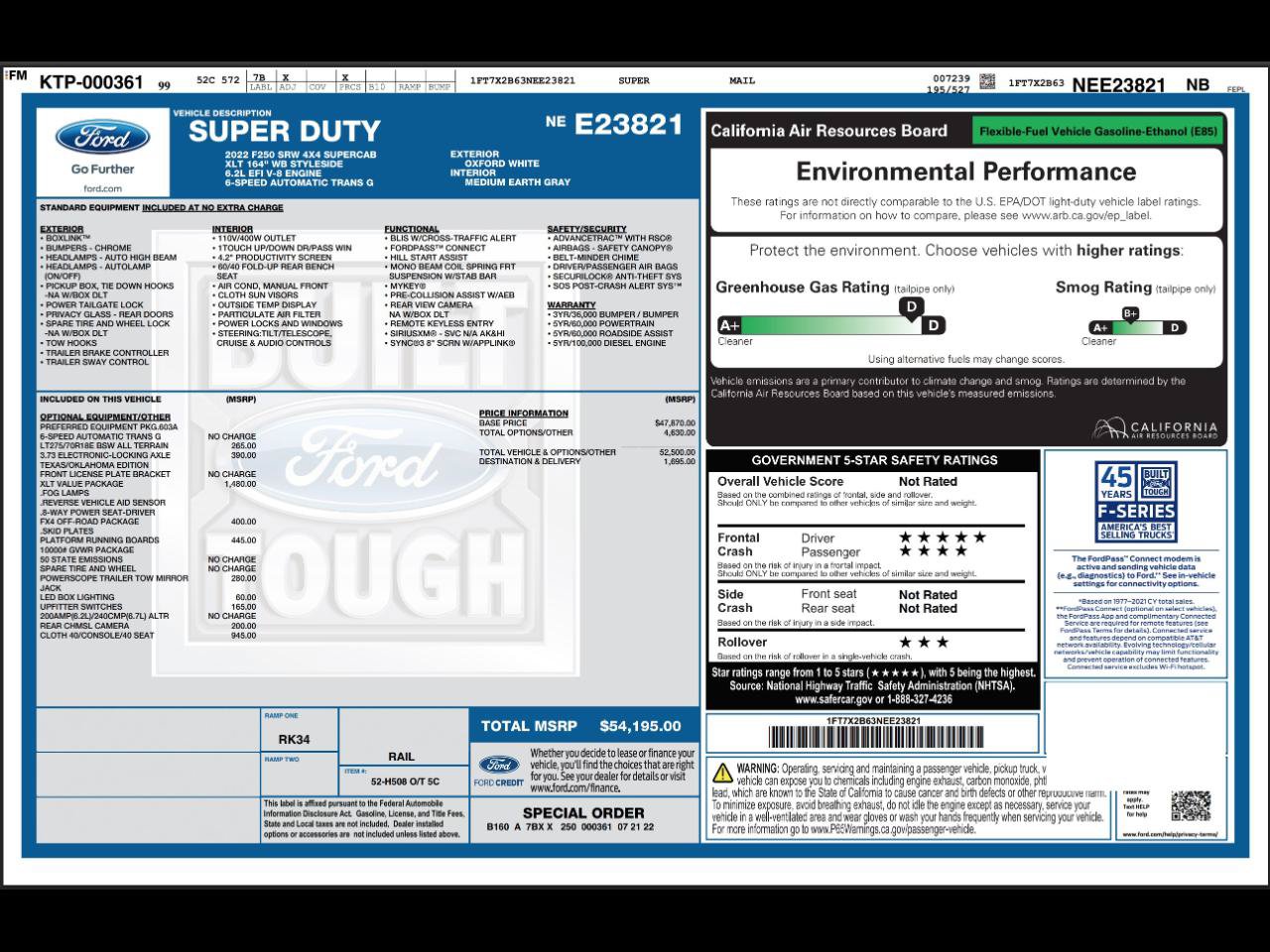The height and width of the screenshot is (952, 1270).
Task: Visit the www.safercar.gov link
Action: [833, 699]
